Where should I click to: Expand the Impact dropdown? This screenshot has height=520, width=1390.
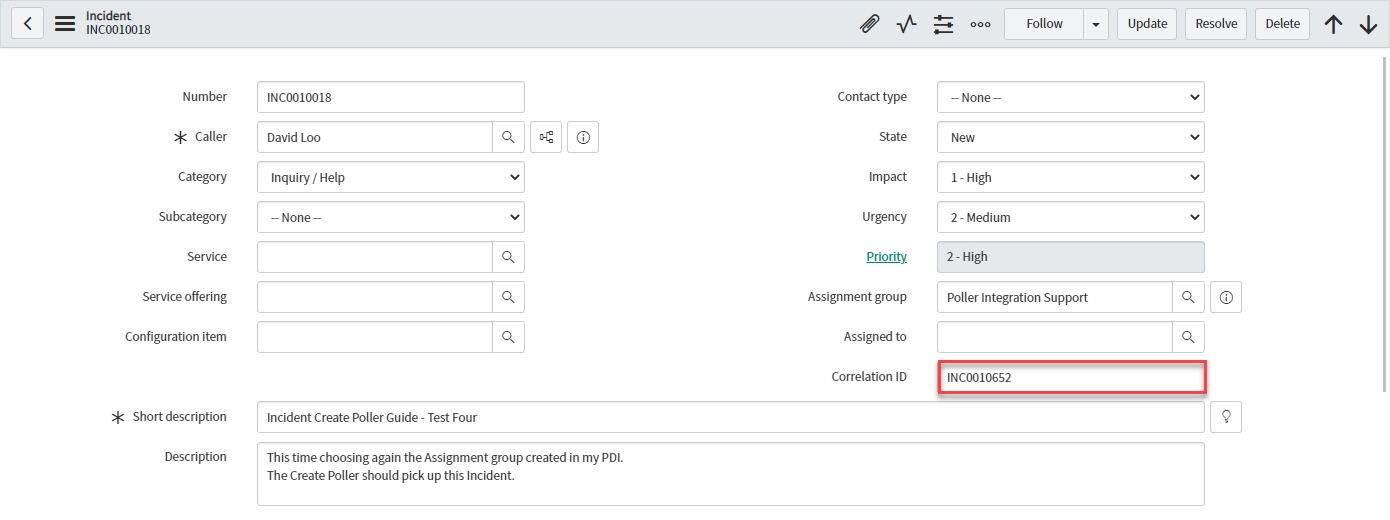pos(1070,177)
